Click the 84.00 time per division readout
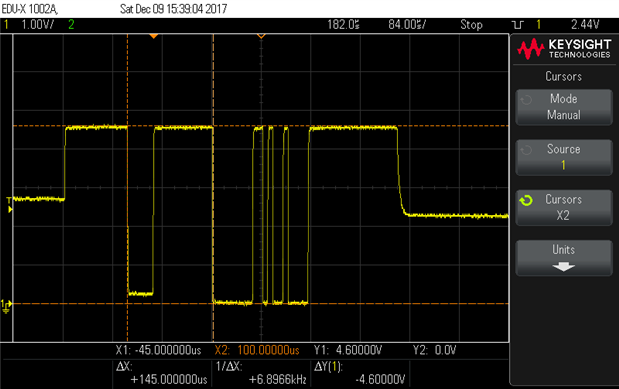Viewport: 619px width, 389px height. click(x=407, y=24)
